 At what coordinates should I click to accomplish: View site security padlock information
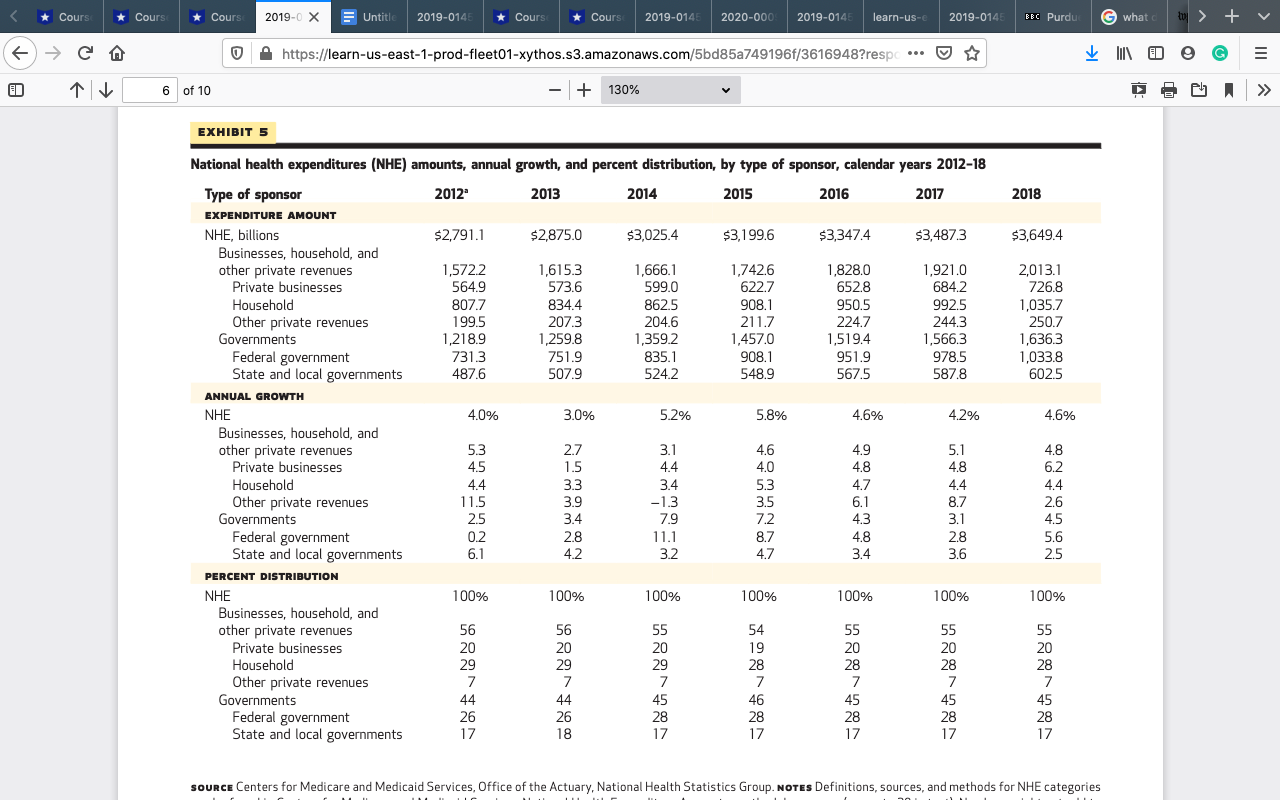coord(266,54)
